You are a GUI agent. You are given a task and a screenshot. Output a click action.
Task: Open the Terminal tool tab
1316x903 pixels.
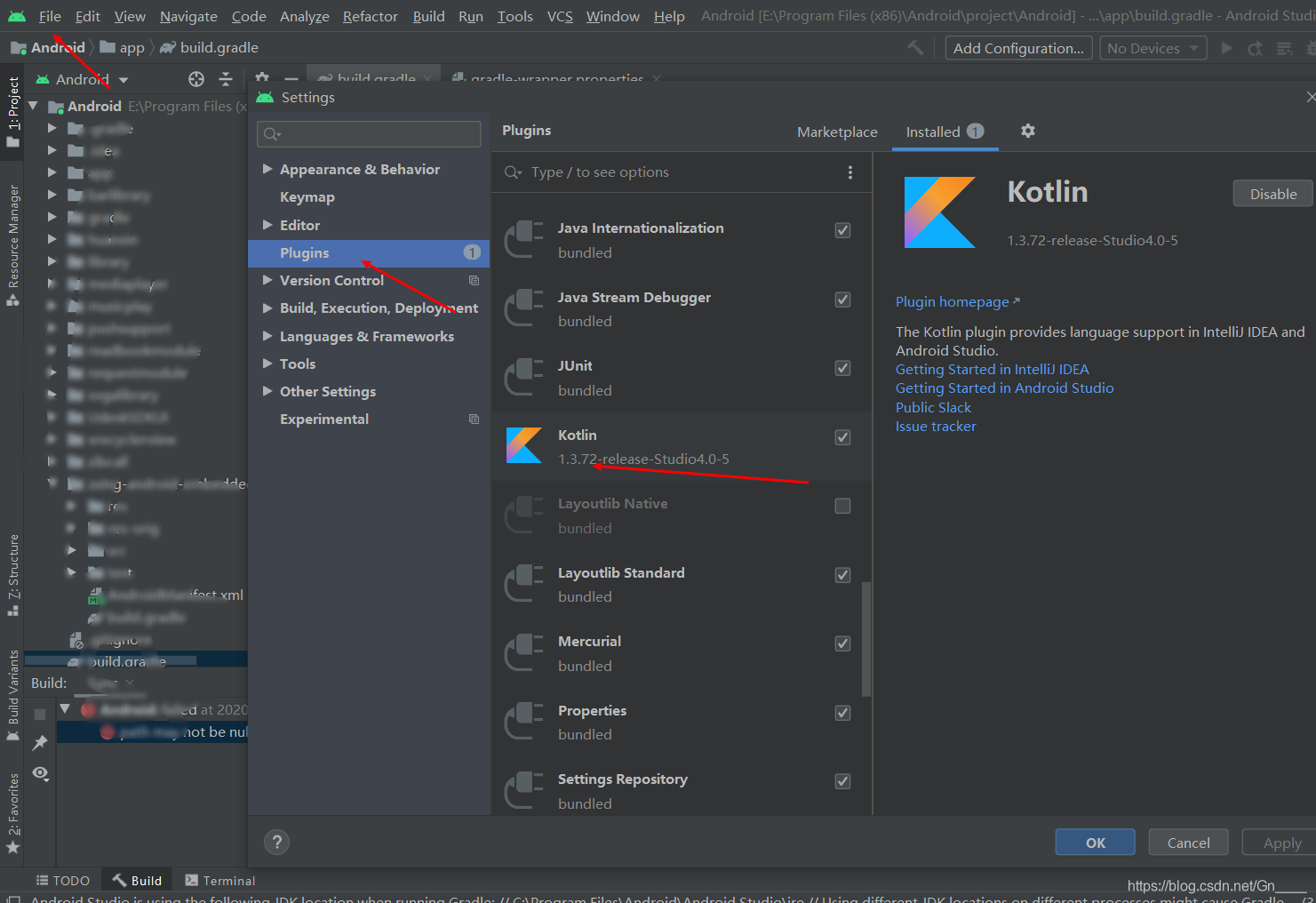(x=220, y=881)
